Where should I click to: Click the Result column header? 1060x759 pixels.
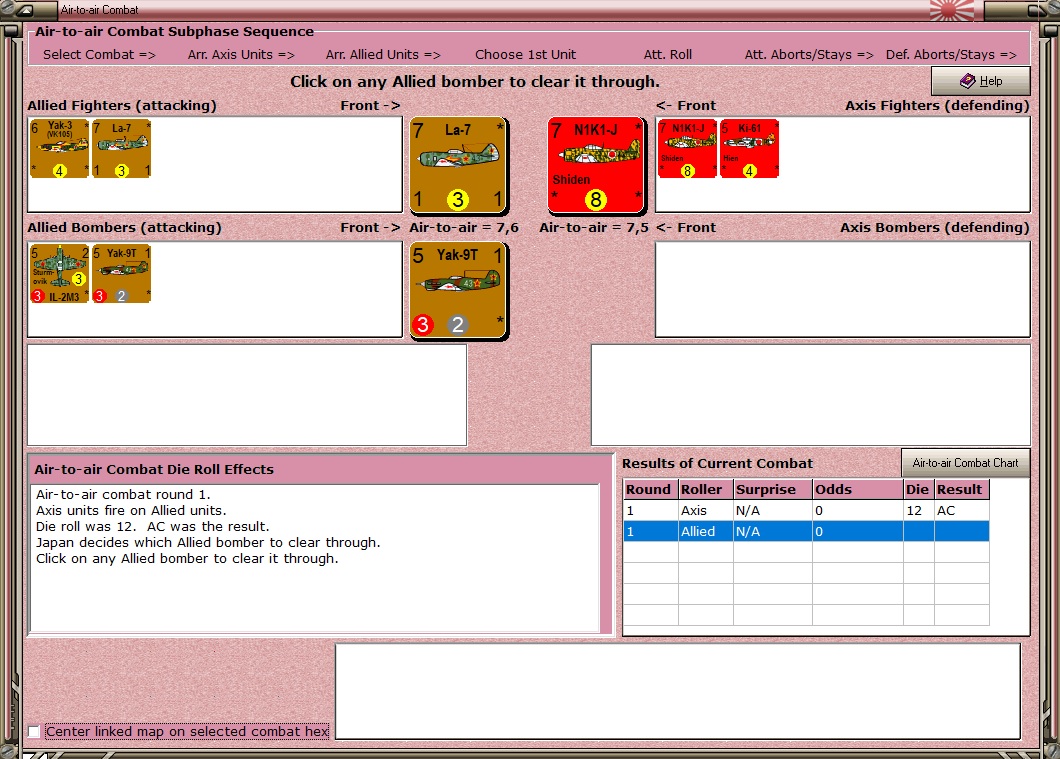961,489
